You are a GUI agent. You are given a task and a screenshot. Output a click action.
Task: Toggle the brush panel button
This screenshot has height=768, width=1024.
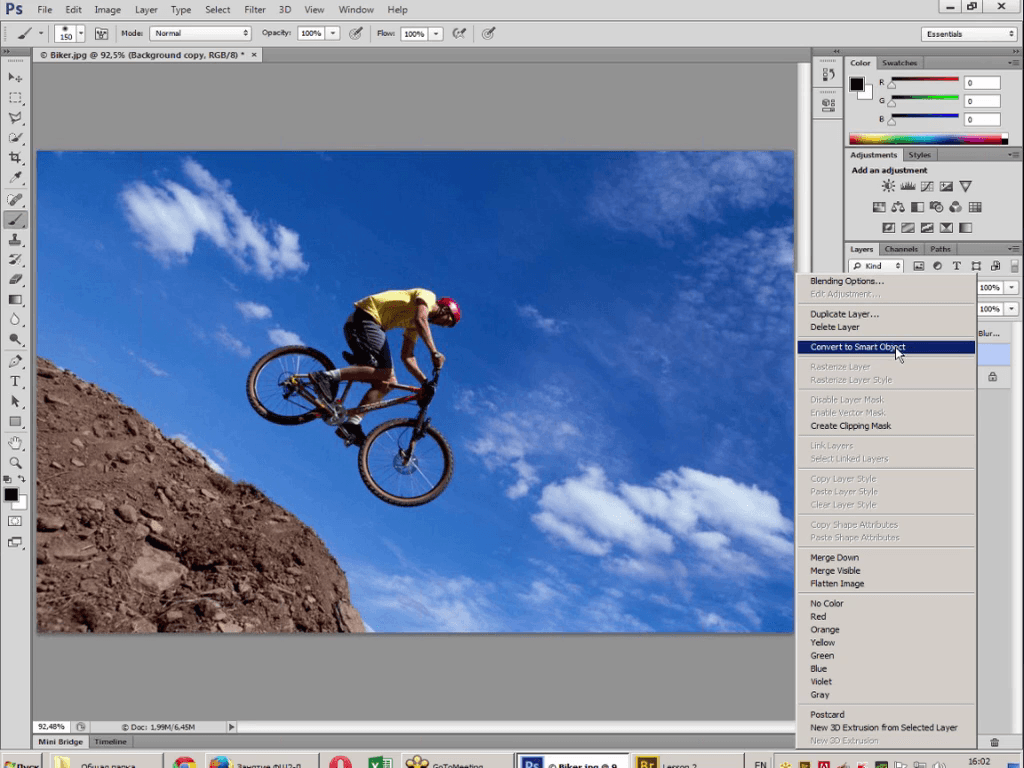coord(101,33)
